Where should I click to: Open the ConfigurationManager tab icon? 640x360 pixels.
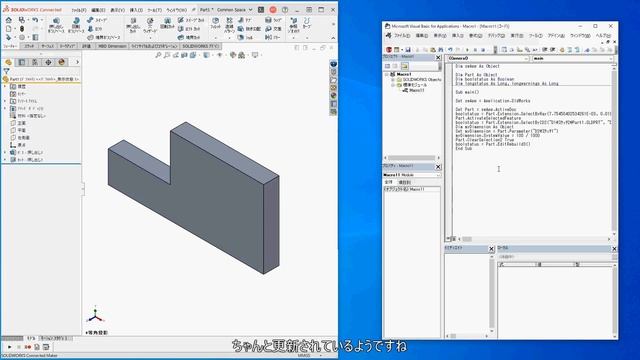(x=35, y=62)
